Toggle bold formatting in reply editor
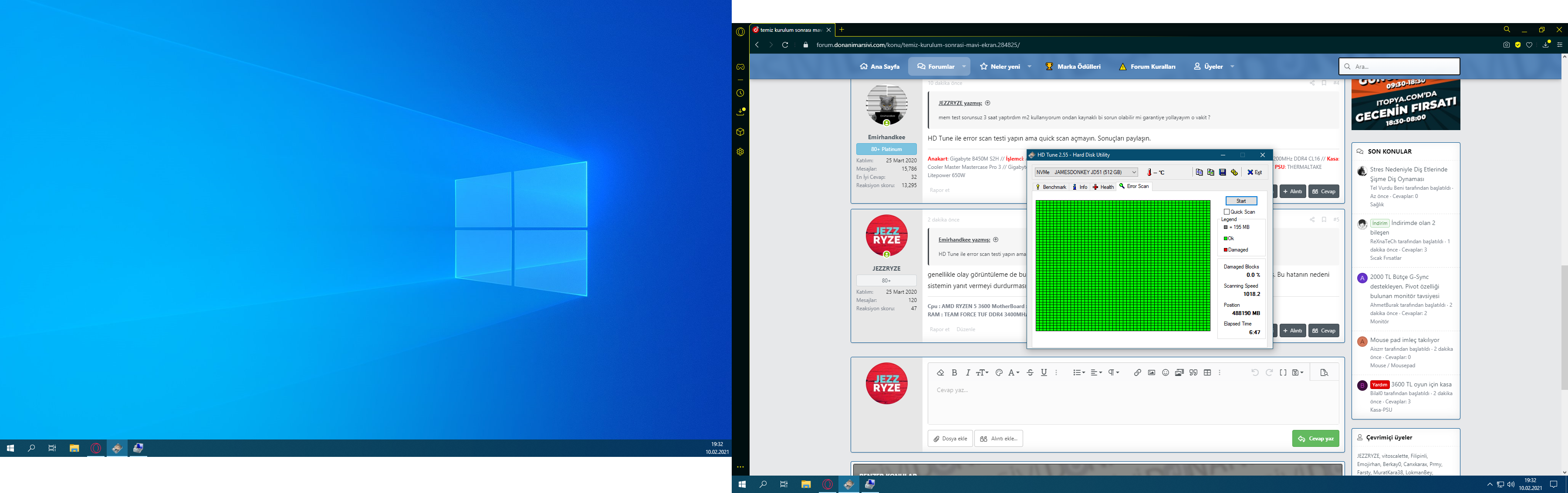Viewport: 1568px width, 493px height. 954,372
